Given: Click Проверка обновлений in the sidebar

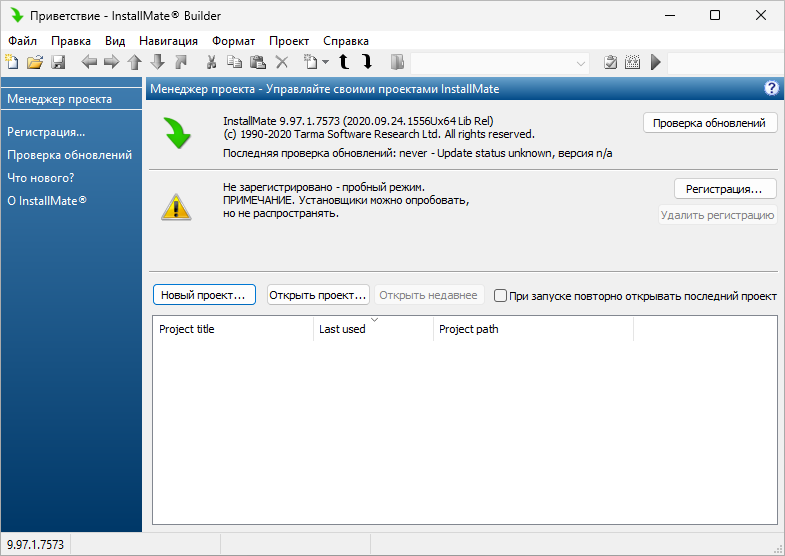Looking at the screenshot, I should point(70,155).
